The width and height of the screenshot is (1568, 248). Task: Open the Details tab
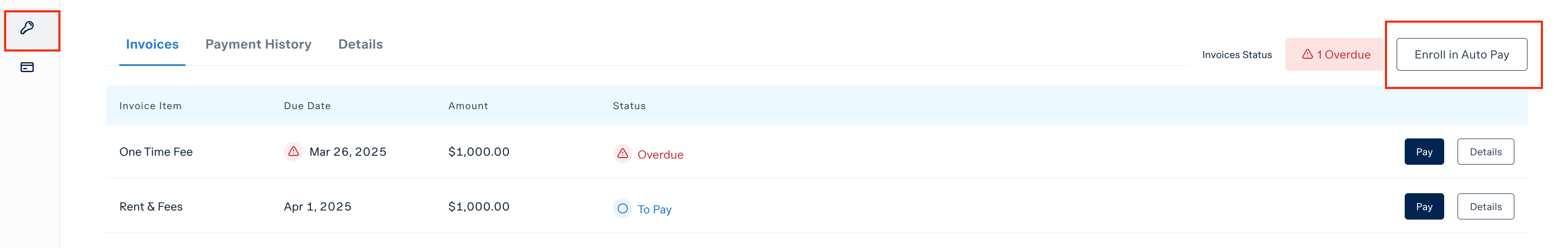(x=360, y=44)
